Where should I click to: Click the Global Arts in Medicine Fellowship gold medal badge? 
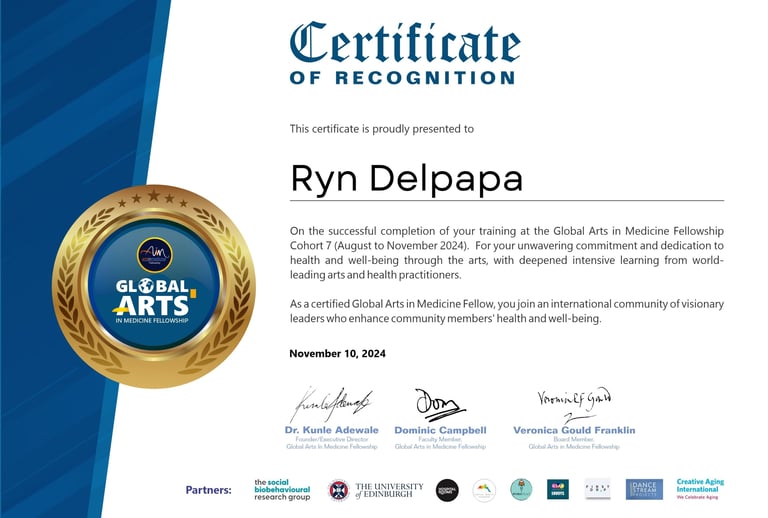[x=154, y=286]
